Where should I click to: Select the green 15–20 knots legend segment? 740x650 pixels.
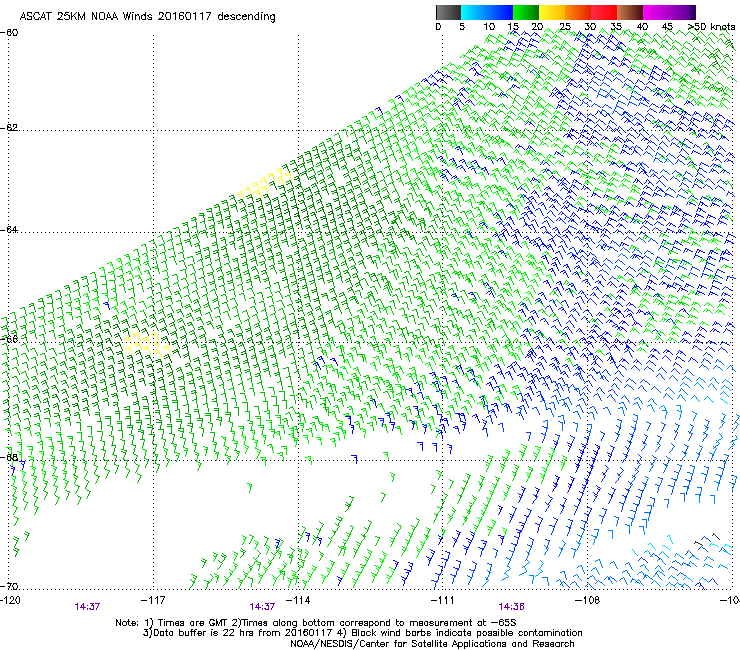click(x=526, y=12)
